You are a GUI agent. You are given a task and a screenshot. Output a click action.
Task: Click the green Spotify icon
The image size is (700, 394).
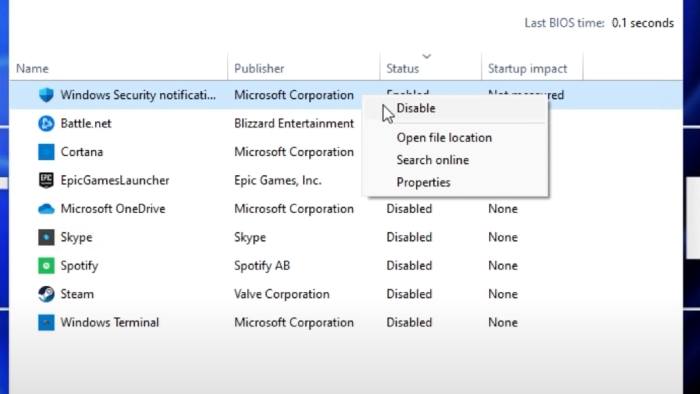46,265
